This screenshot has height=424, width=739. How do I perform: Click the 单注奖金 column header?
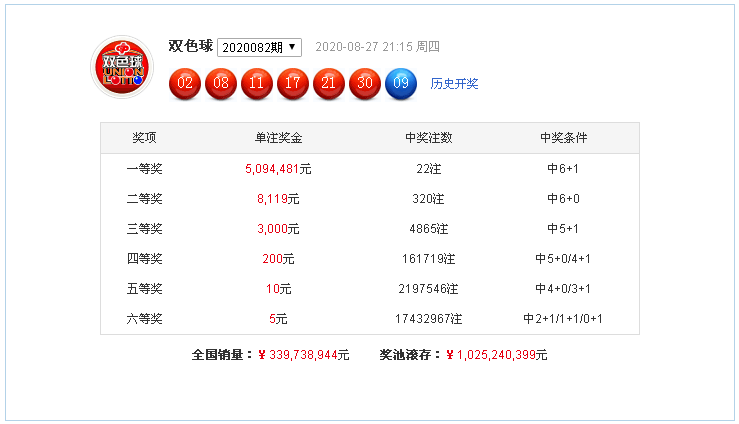pyautogui.click(x=278, y=138)
